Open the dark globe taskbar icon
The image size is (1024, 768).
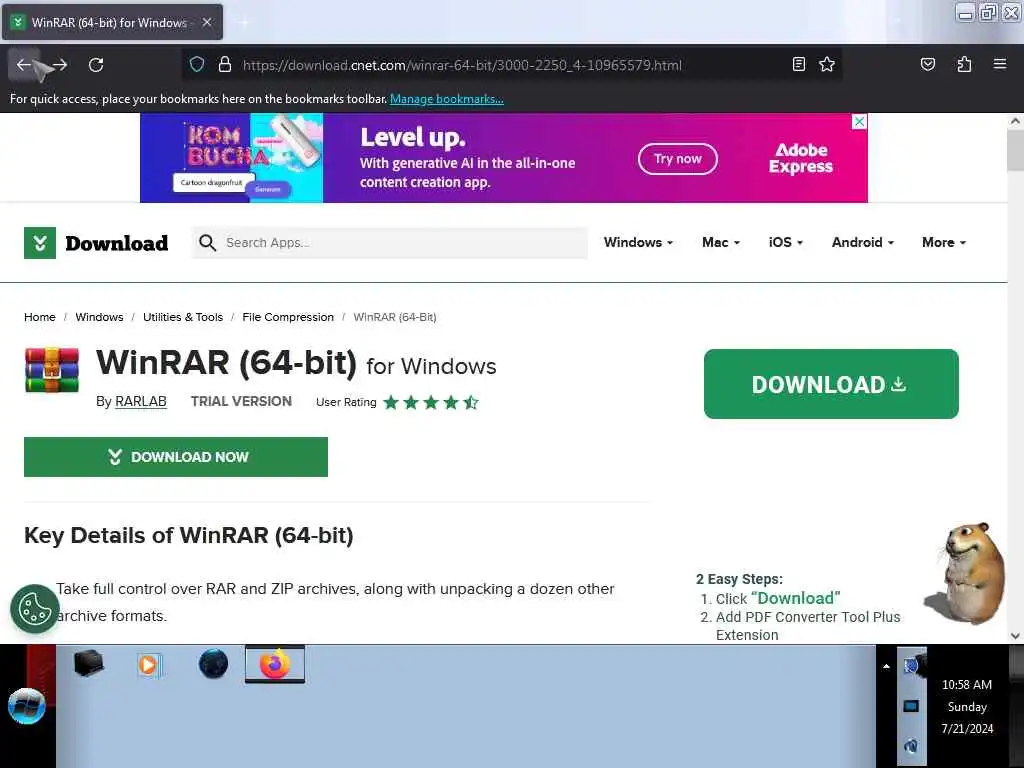pos(213,665)
